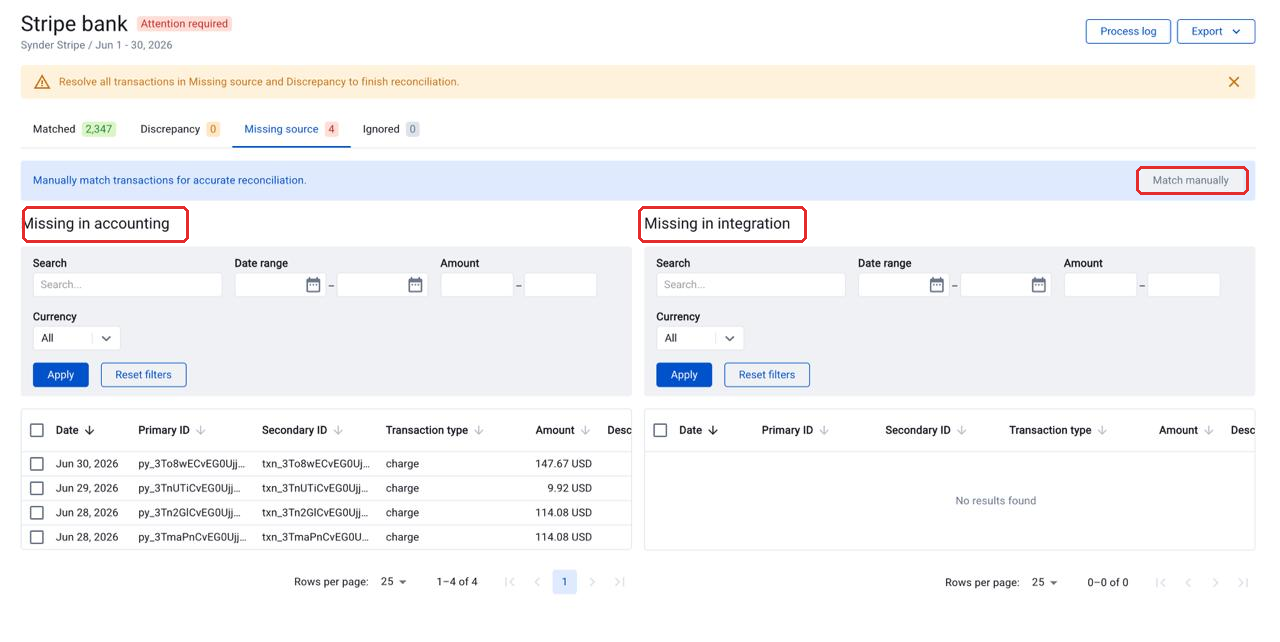Select all rows in integration table header checkbox
This screenshot has width=1280, height=642.
pos(660,430)
